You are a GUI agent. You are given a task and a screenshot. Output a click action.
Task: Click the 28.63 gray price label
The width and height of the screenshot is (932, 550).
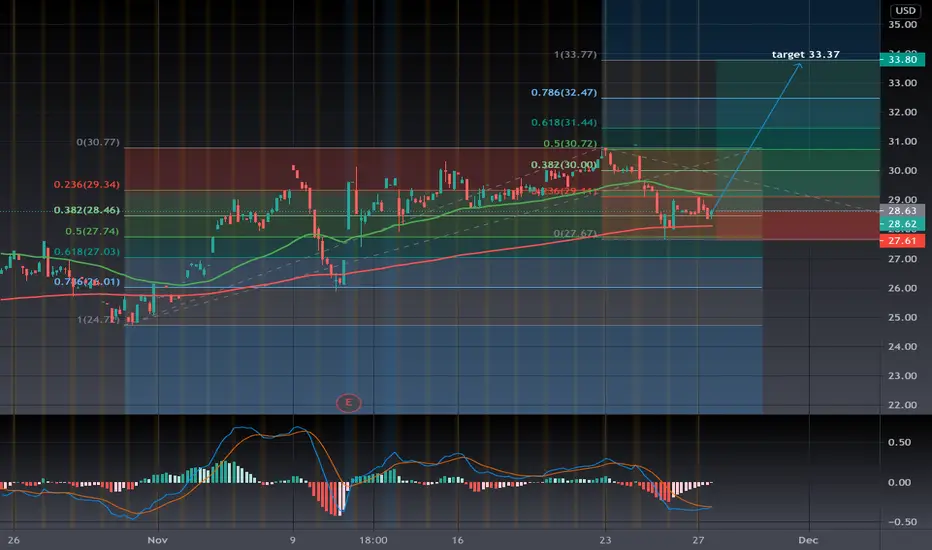[x=902, y=210]
